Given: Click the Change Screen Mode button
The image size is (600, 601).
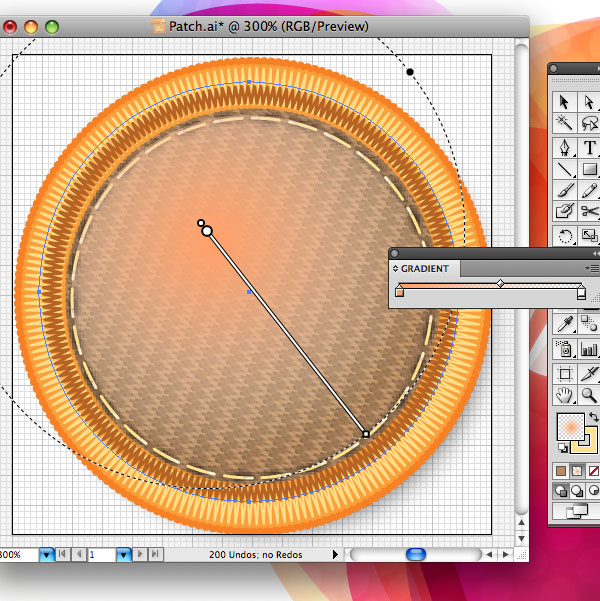Looking at the screenshot, I should 577,512.
